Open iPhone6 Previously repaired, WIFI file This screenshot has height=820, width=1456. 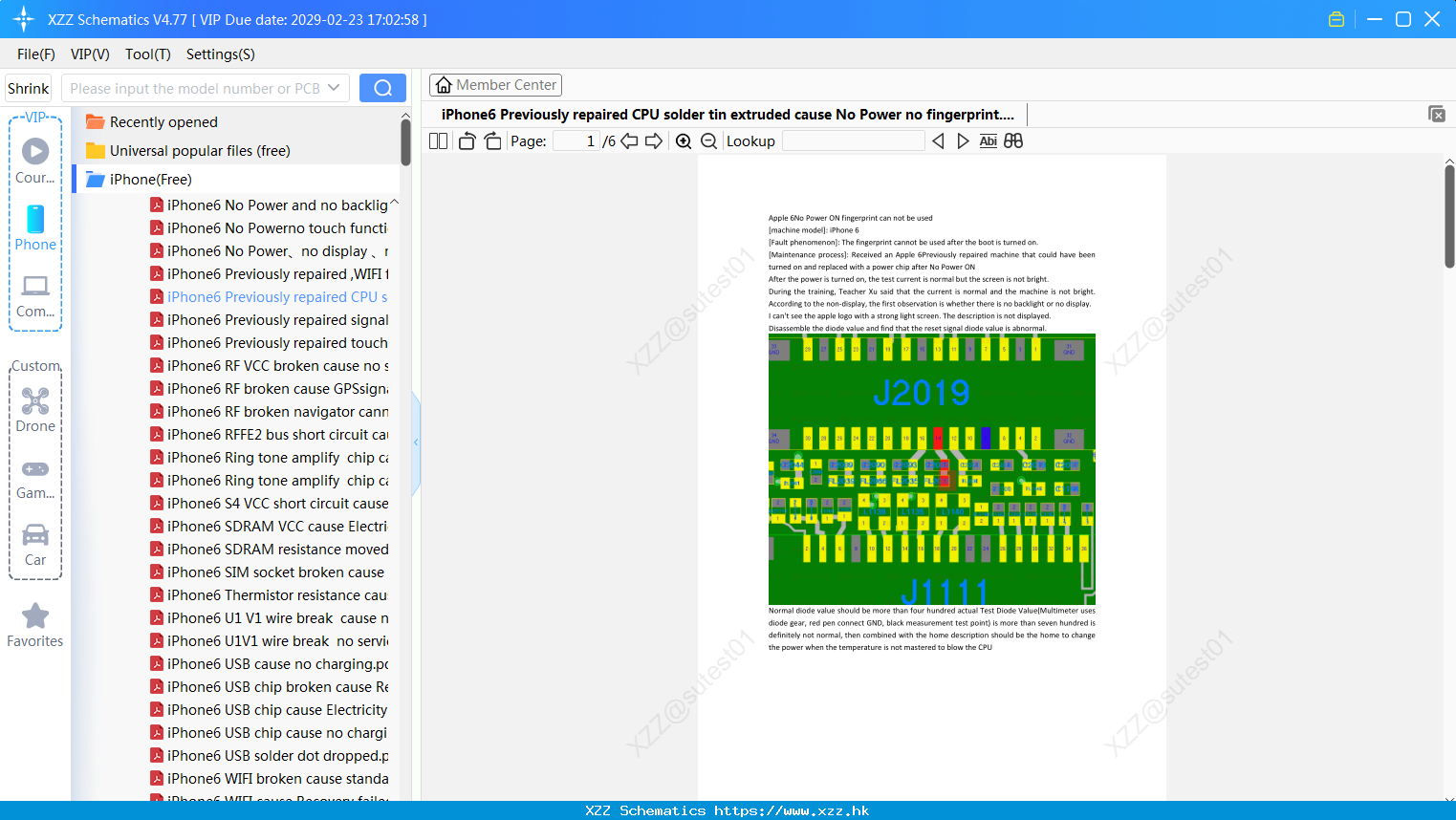coord(269,274)
